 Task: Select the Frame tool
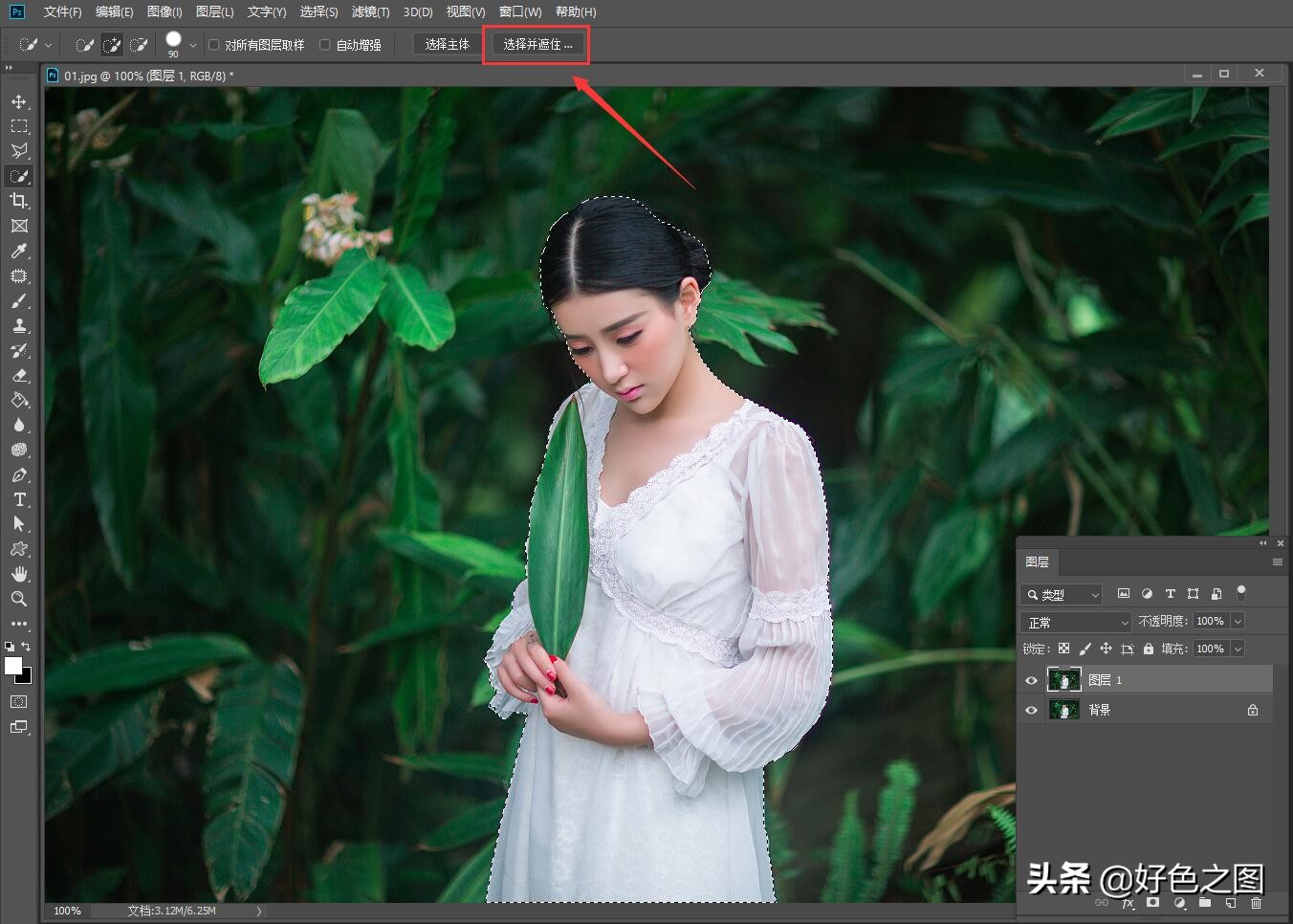pos(19,226)
